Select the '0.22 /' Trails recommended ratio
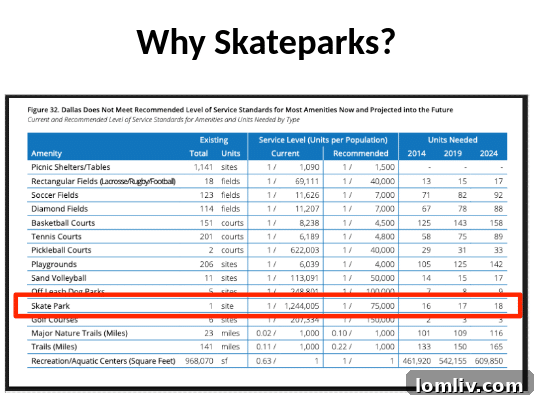 coord(342,347)
